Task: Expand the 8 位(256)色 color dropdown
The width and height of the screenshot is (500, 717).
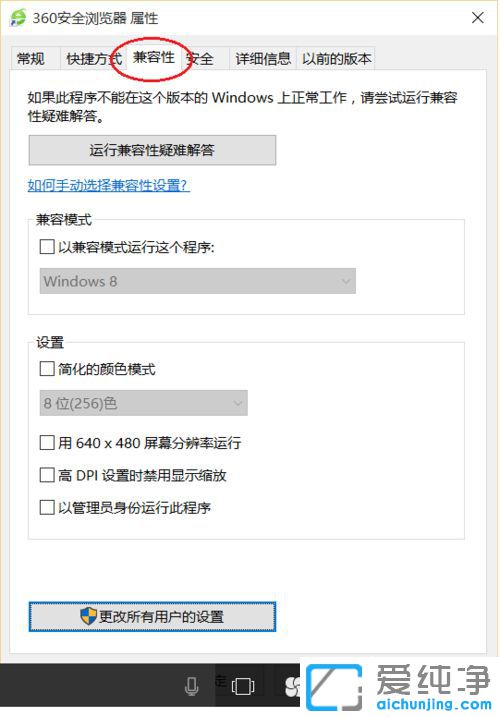Action: coord(144,403)
